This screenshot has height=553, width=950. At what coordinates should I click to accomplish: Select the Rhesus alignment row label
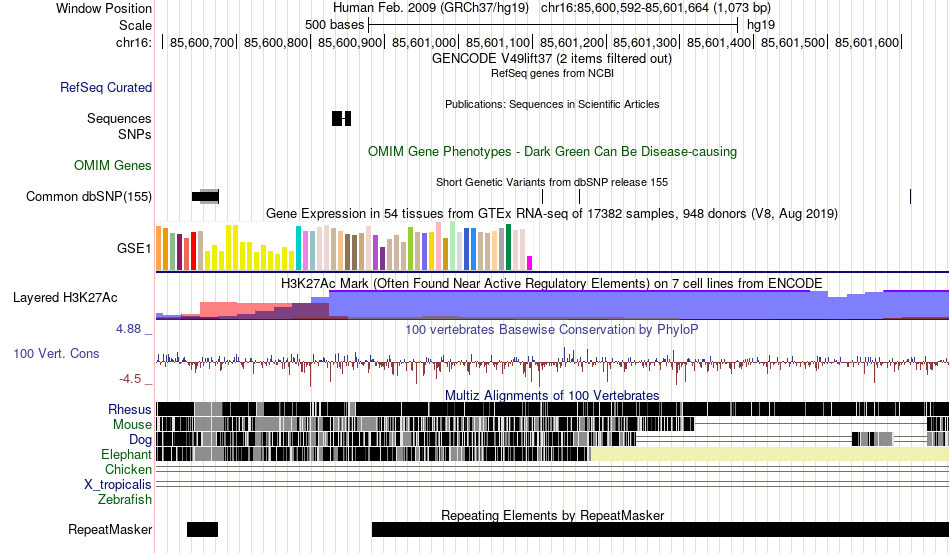pos(130,409)
